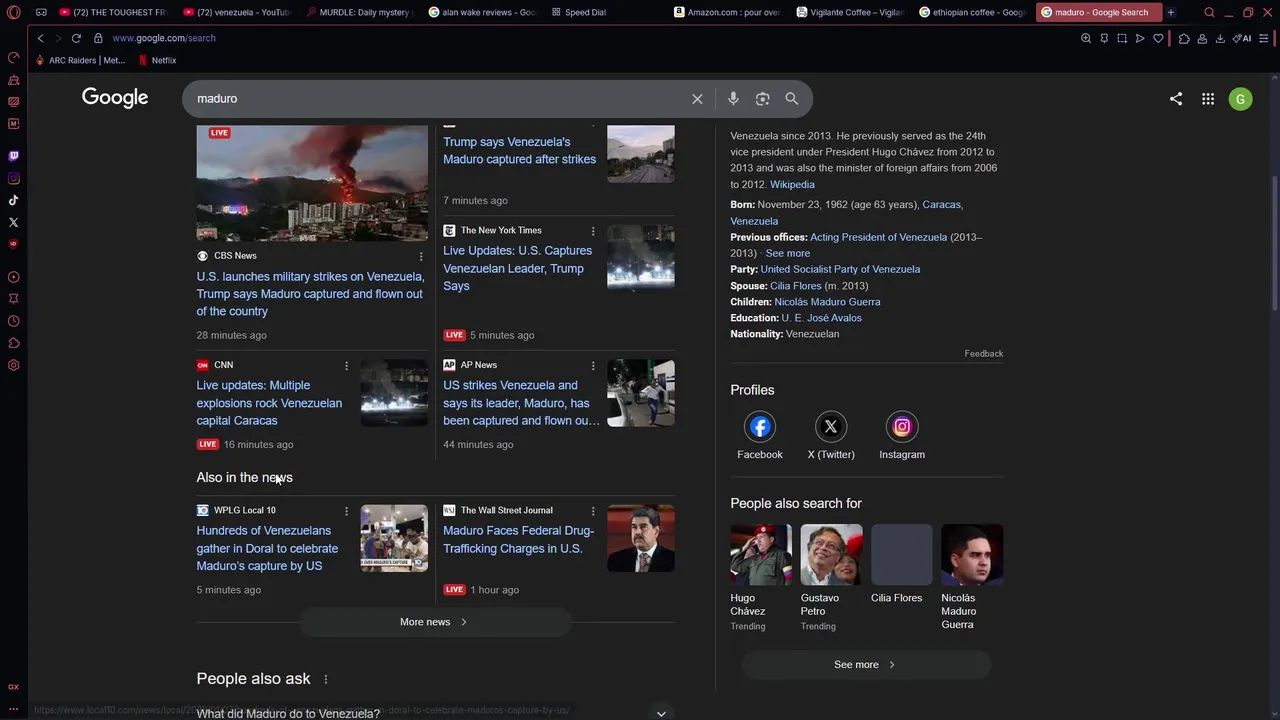1280x720 pixels.
Task: Click Feedback under knowledge panel
Action: click(x=983, y=354)
